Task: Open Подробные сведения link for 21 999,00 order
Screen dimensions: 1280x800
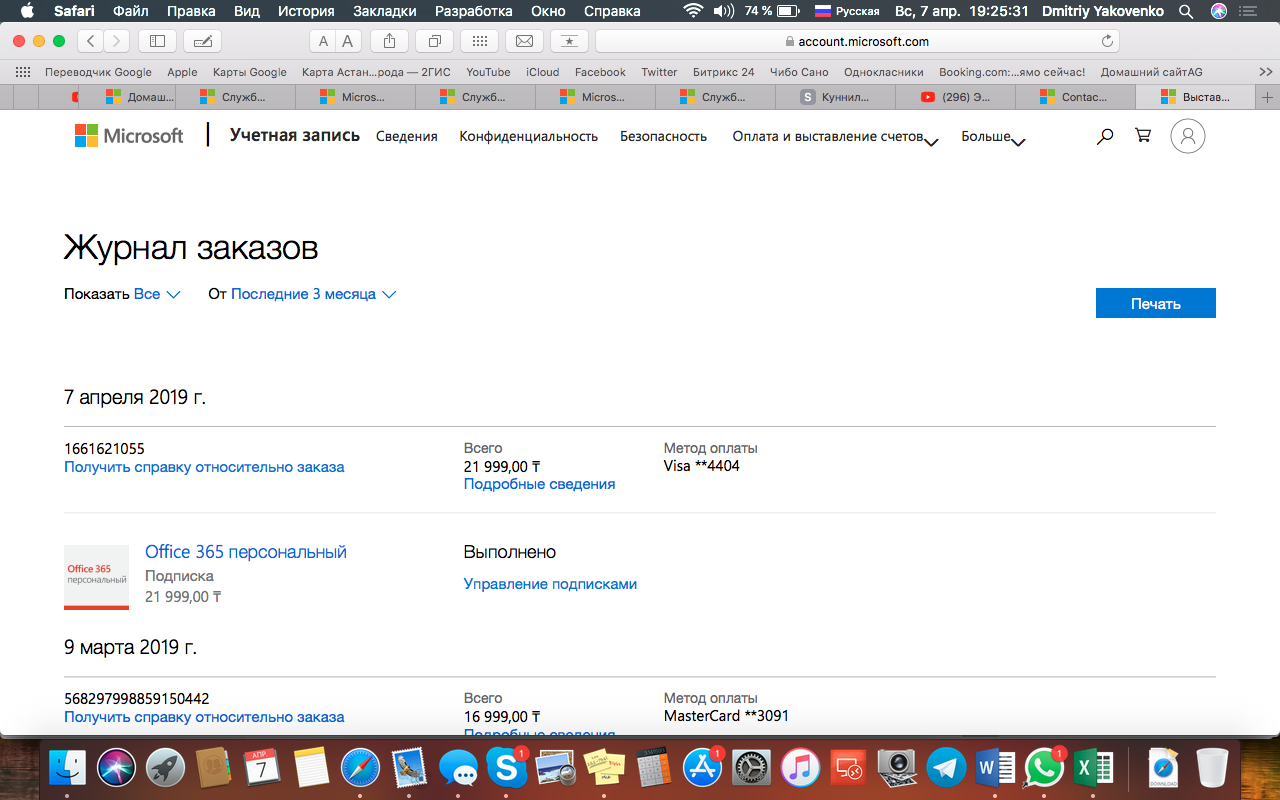Action: click(539, 484)
